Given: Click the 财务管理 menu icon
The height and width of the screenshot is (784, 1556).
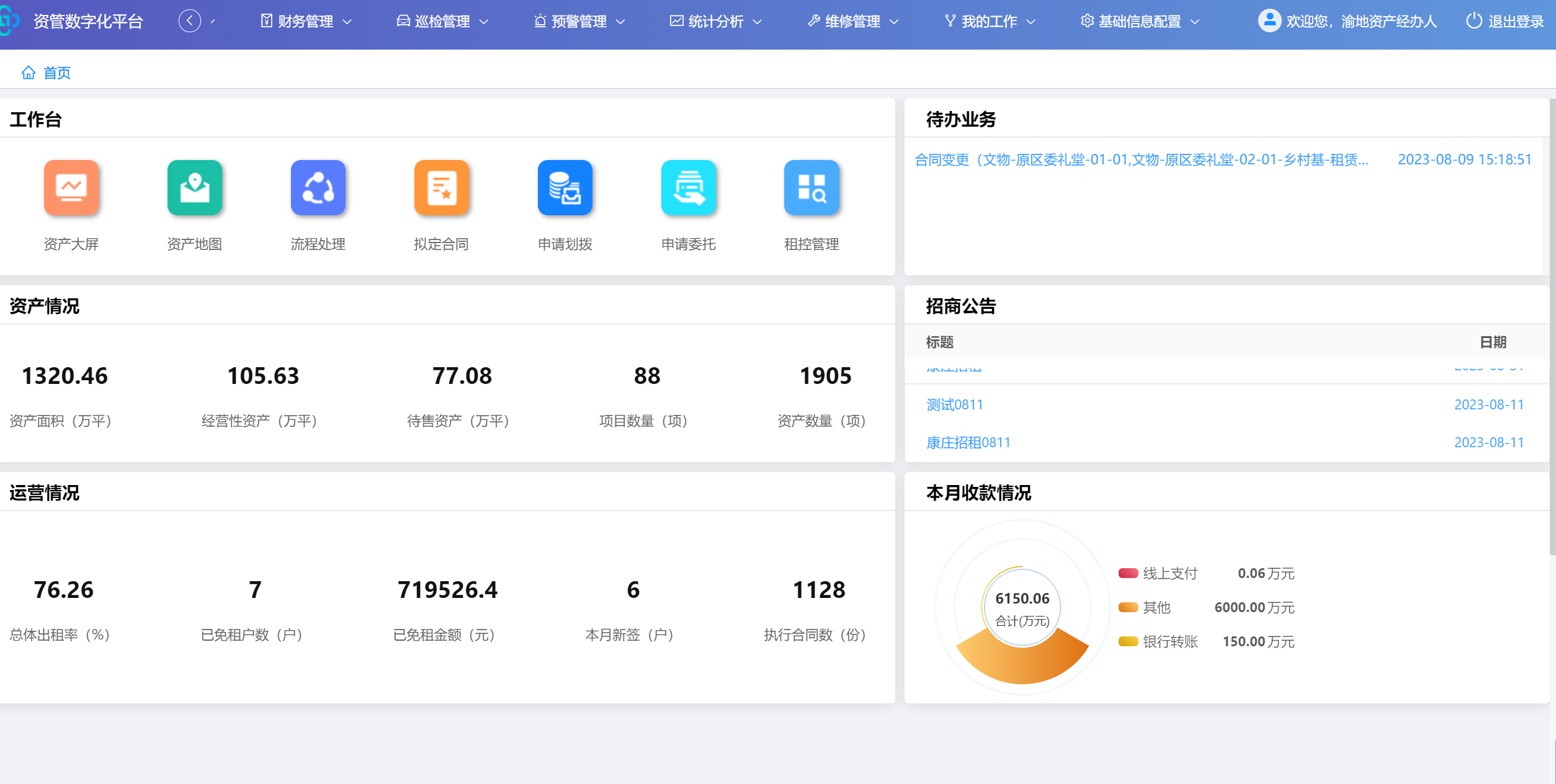Looking at the screenshot, I should pyautogui.click(x=266, y=21).
